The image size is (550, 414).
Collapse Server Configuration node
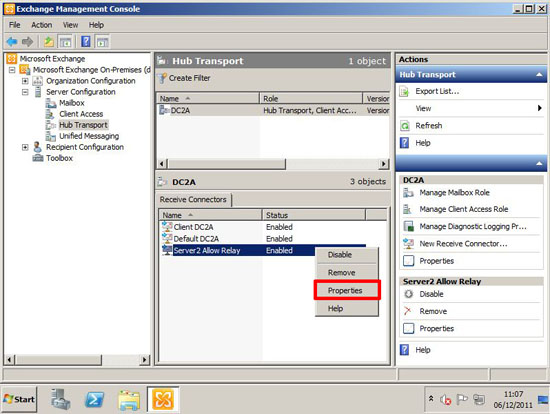pyautogui.click(x=25, y=92)
